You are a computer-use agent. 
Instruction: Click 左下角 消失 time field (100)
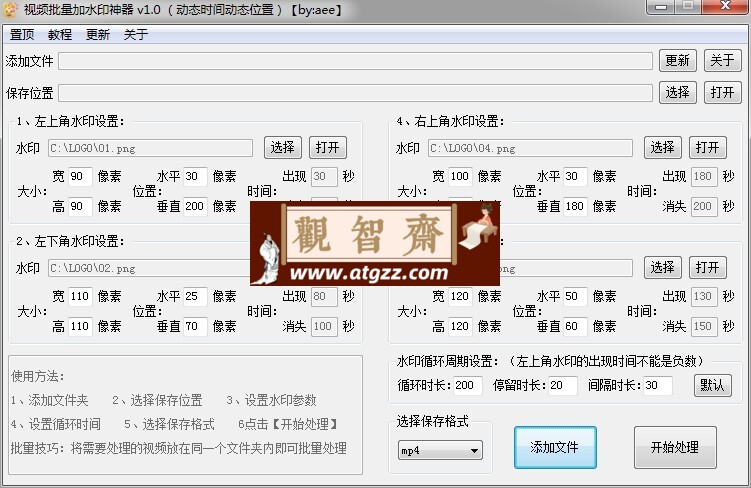pyautogui.click(x=324, y=327)
